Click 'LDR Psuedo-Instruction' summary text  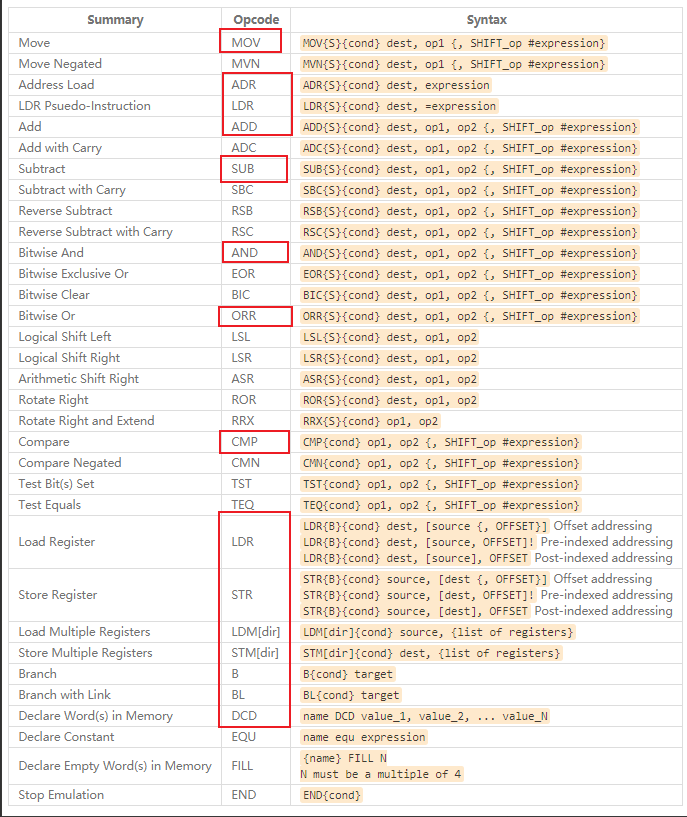(84, 106)
